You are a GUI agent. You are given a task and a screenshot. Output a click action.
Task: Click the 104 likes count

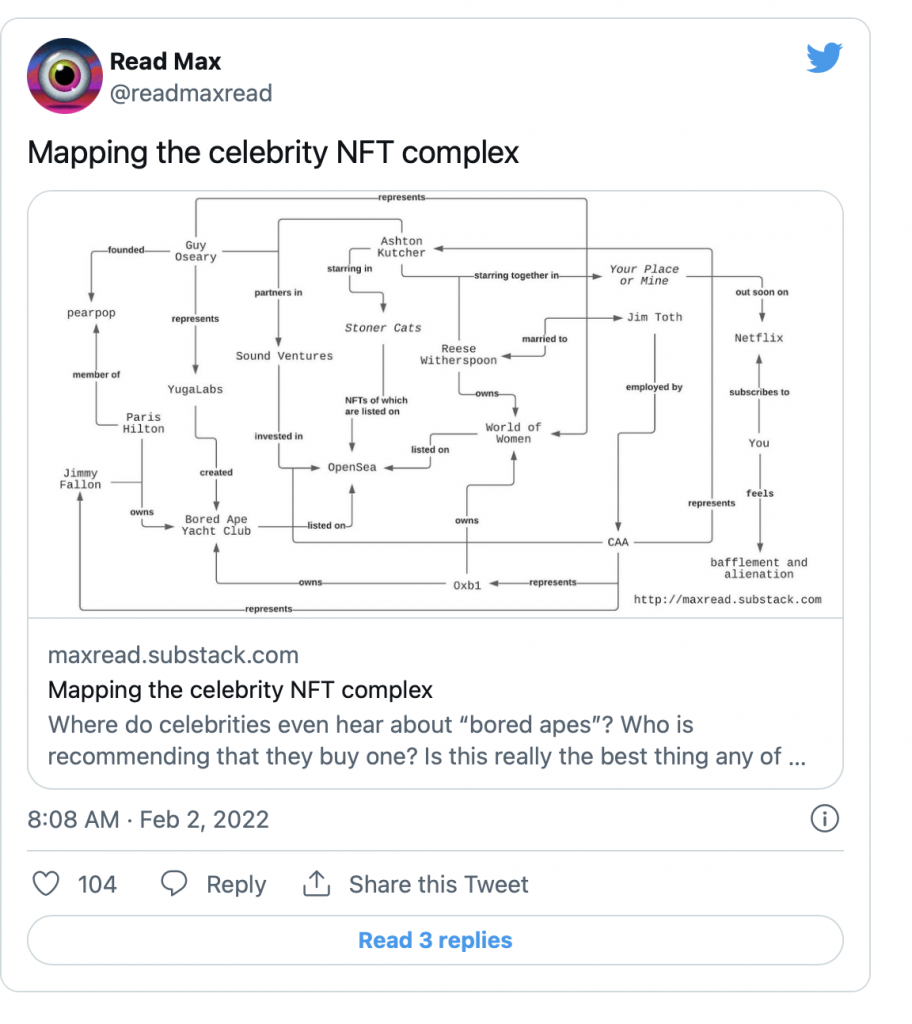pos(97,884)
